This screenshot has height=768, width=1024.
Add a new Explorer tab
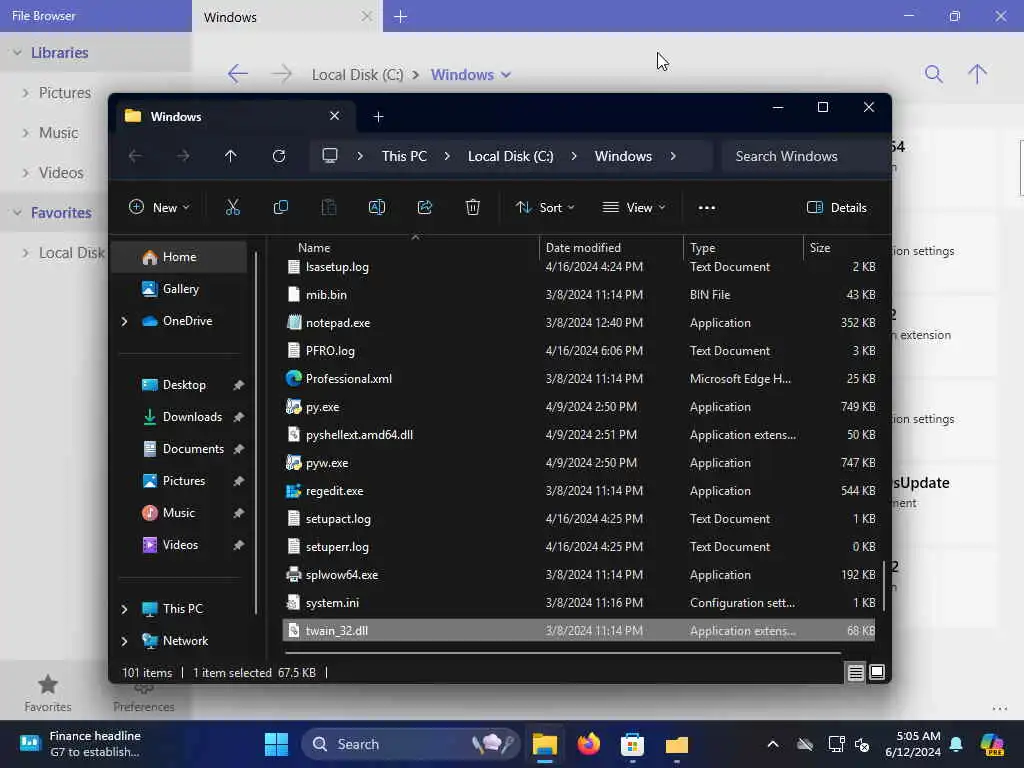[378, 117]
